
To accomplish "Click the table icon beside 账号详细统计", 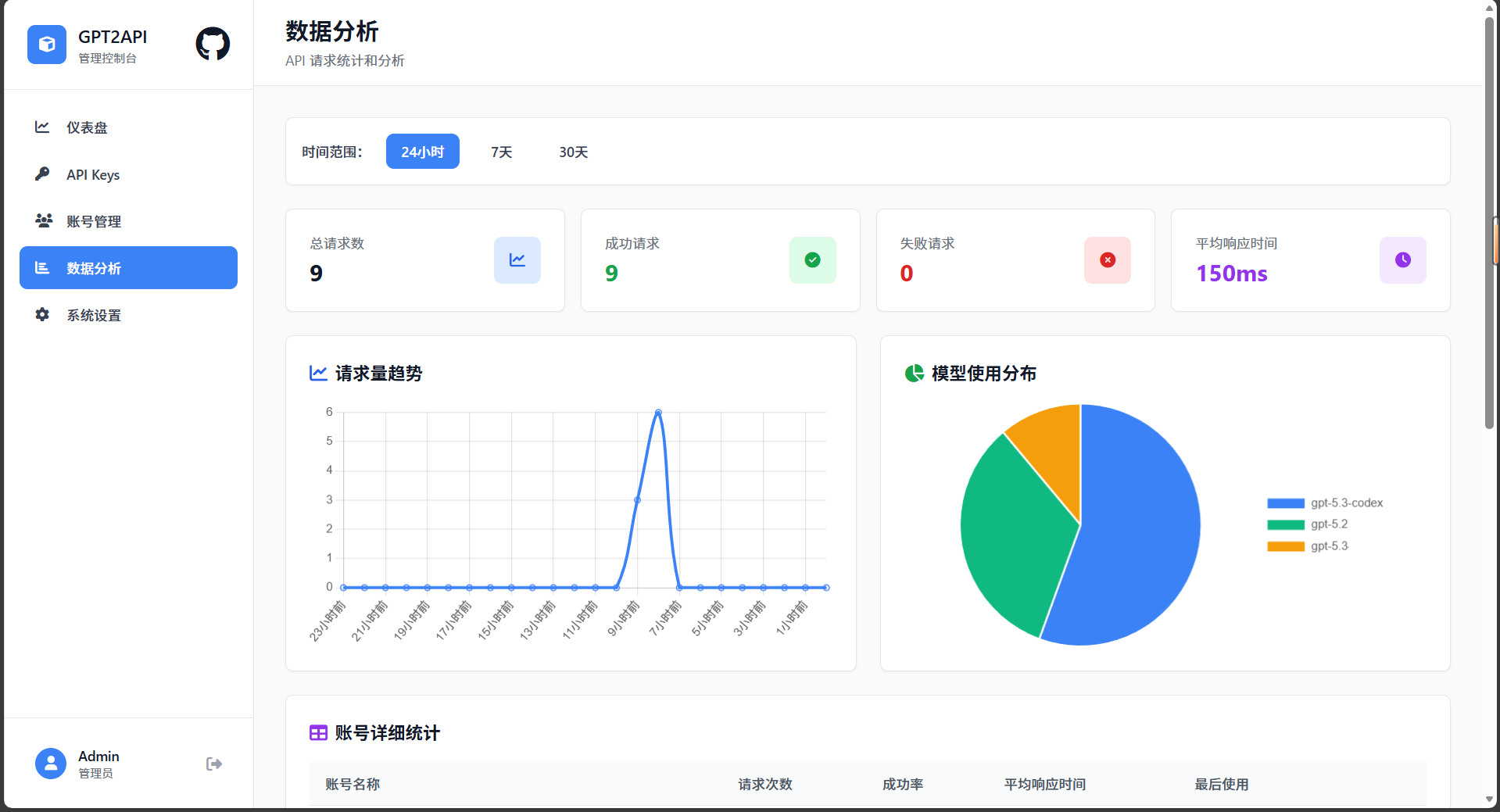I will point(317,733).
